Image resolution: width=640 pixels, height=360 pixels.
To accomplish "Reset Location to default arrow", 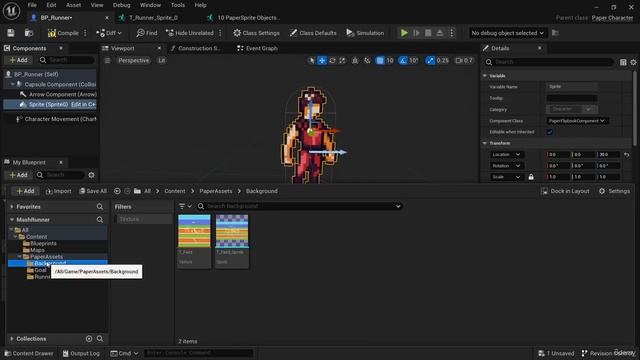I will [627, 155].
